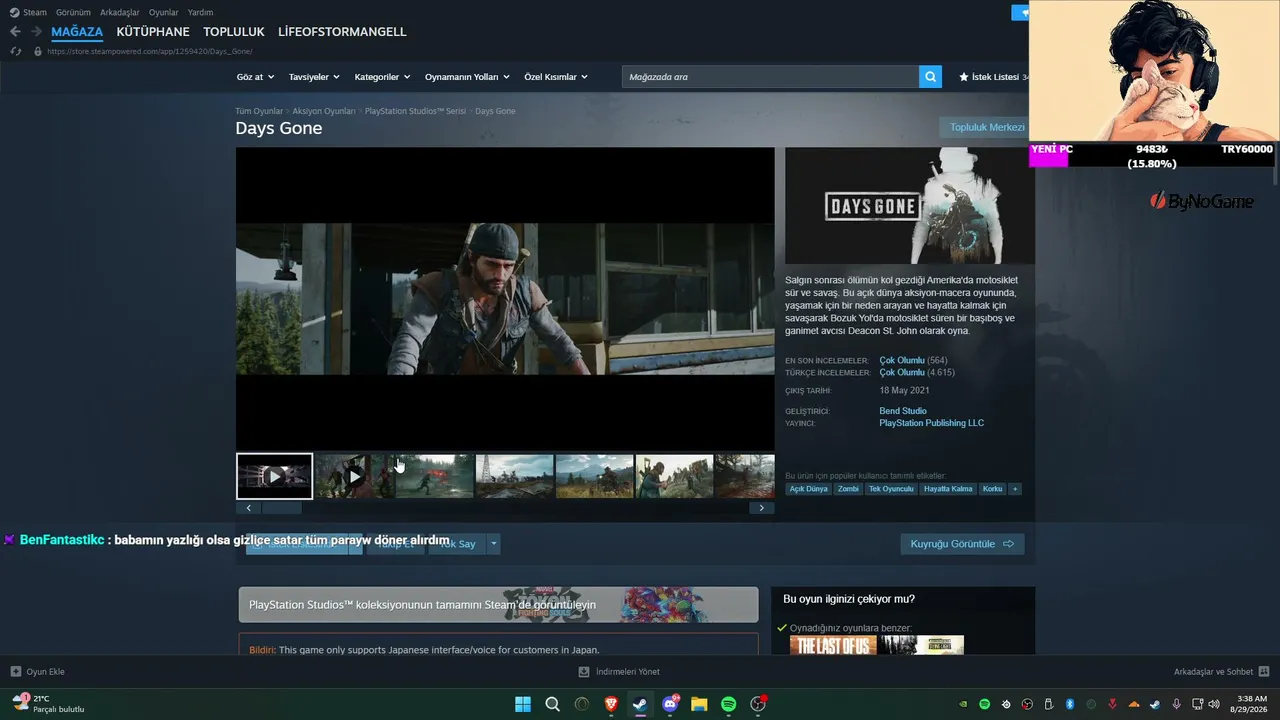Expand the Özel Kısımlar dropdown
This screenshot has width=1280, height=720.
[556, 77]
